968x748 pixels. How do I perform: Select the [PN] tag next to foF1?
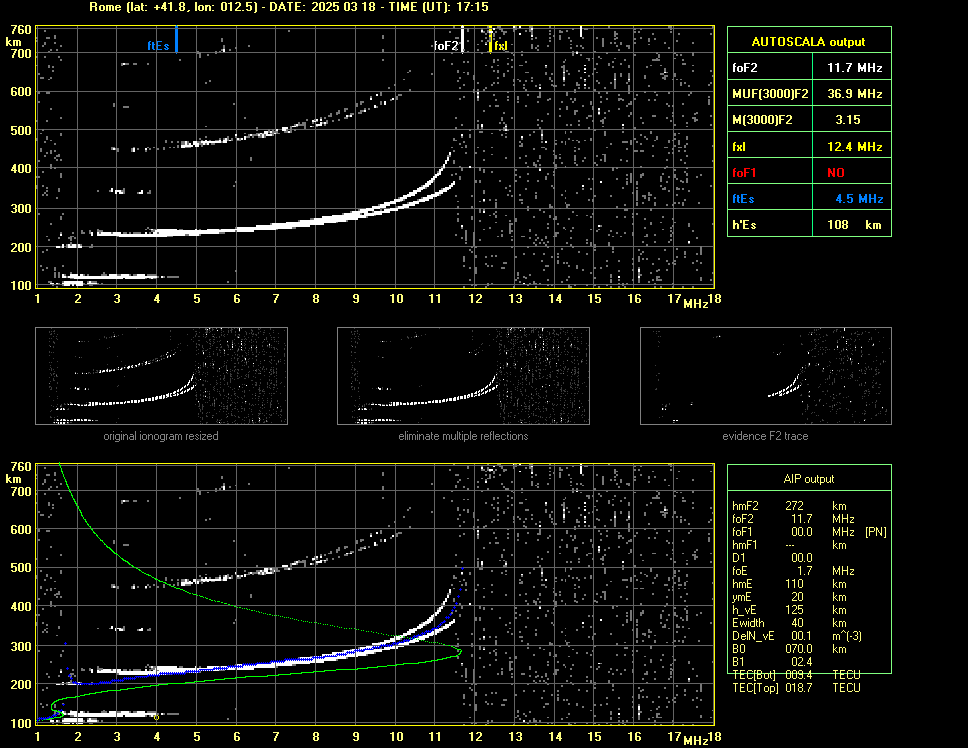click(876, 531)
